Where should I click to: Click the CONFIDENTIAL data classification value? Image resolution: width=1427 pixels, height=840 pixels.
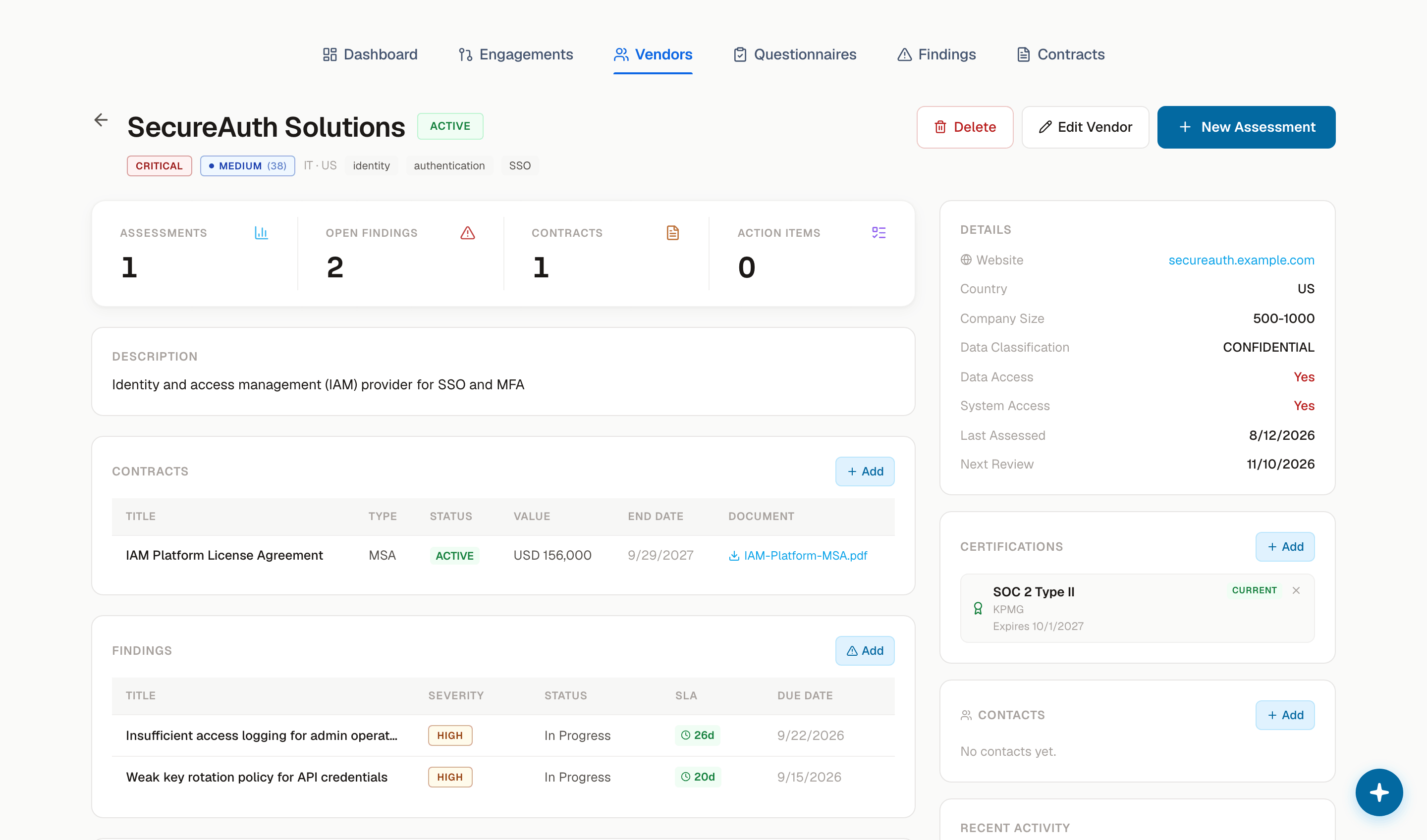1268,348
